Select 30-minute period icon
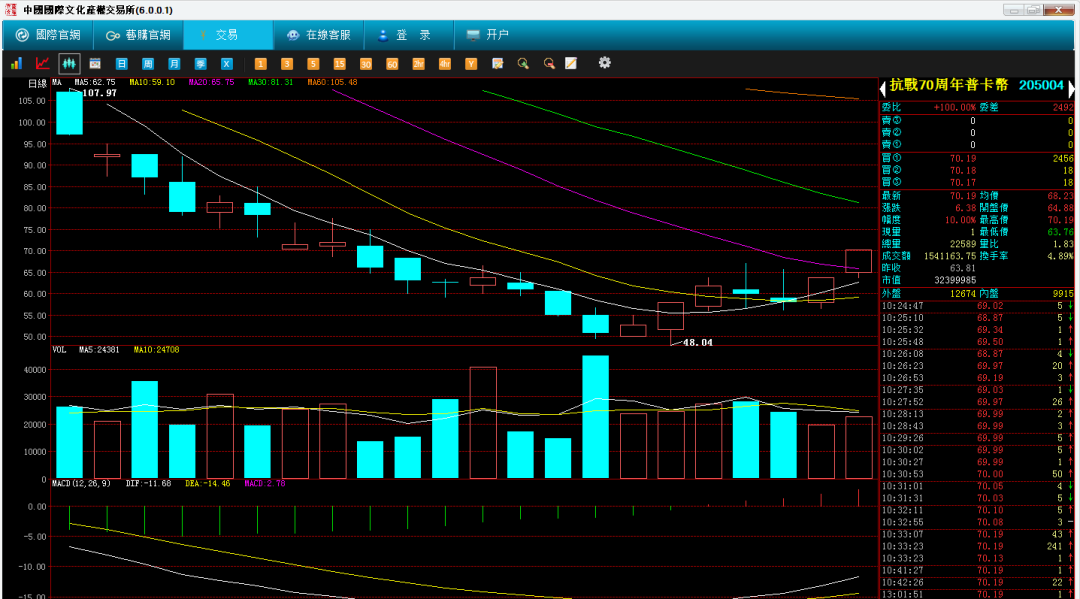This screenshot has height=599, width=1080. click(366, 63)
